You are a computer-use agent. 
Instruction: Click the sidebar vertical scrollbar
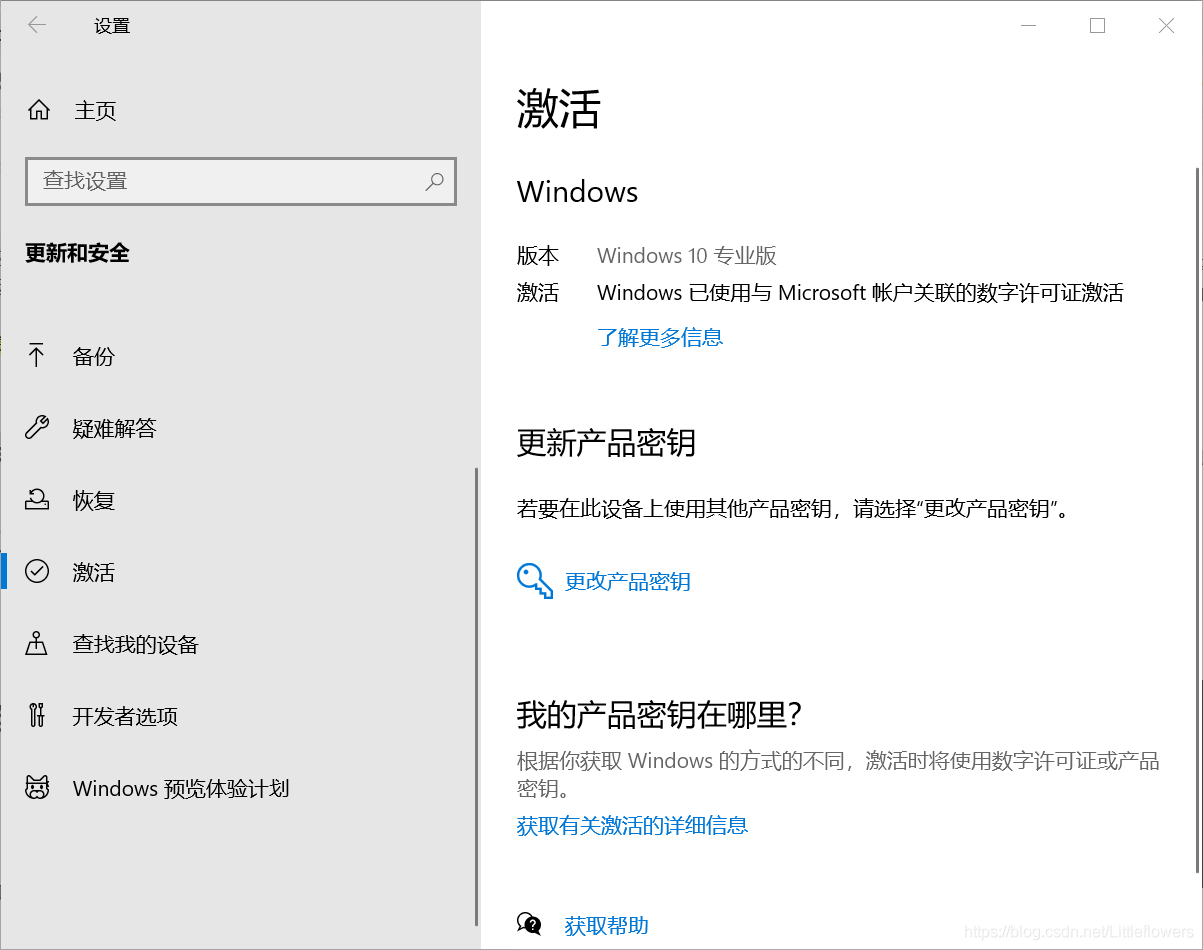coord(476,698)
